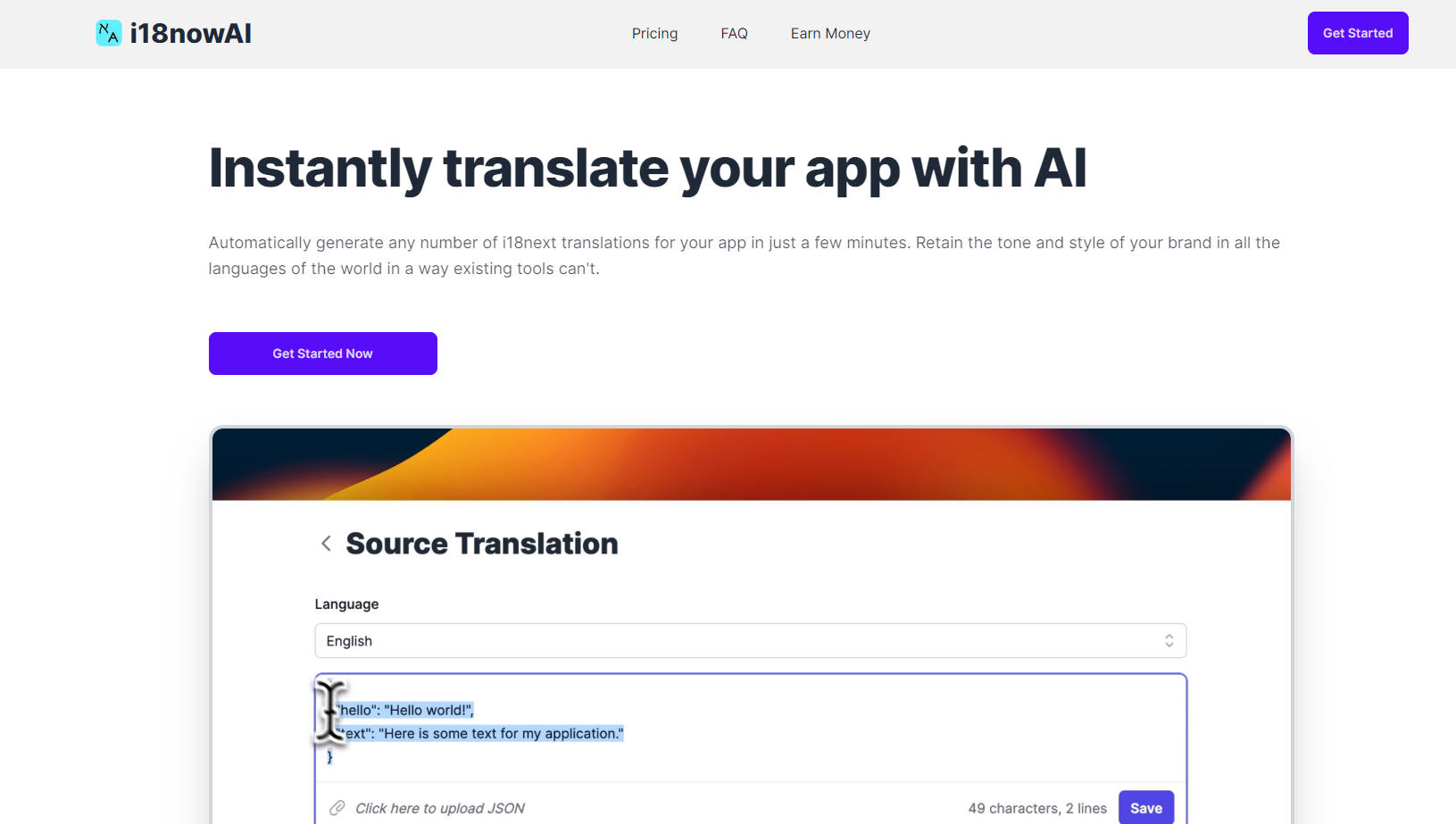This screenshot has height=824, width=1456.
Task: Click the Get Started header button
Action: pos(1358,33)
